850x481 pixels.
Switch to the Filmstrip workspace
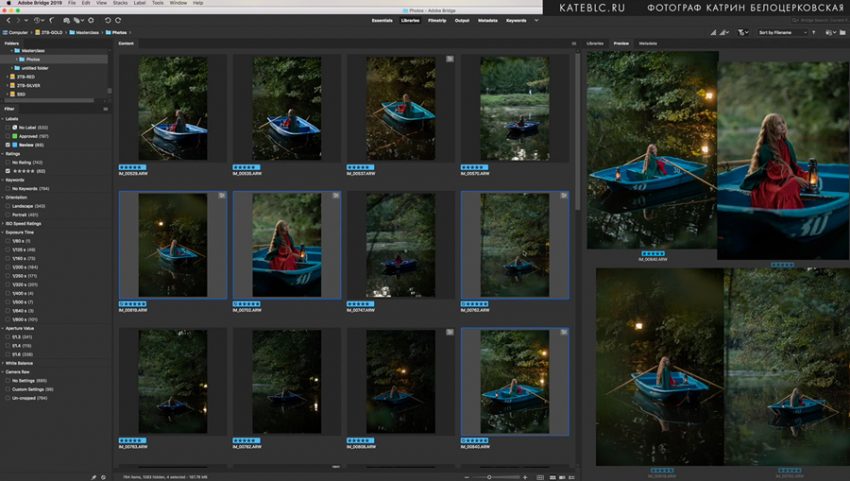pyautogui.click(x=437, y=21)
